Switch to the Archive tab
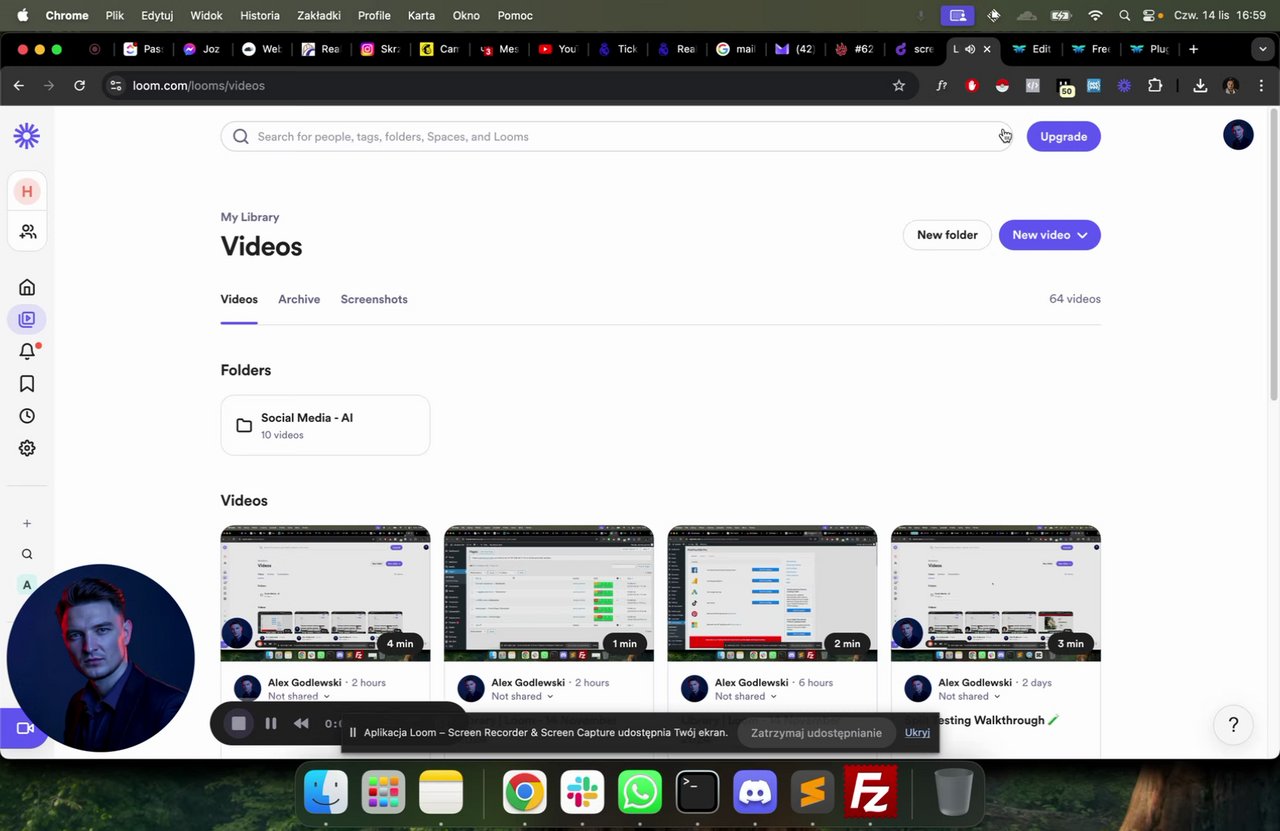1280x831 pixels. [299, 299]
